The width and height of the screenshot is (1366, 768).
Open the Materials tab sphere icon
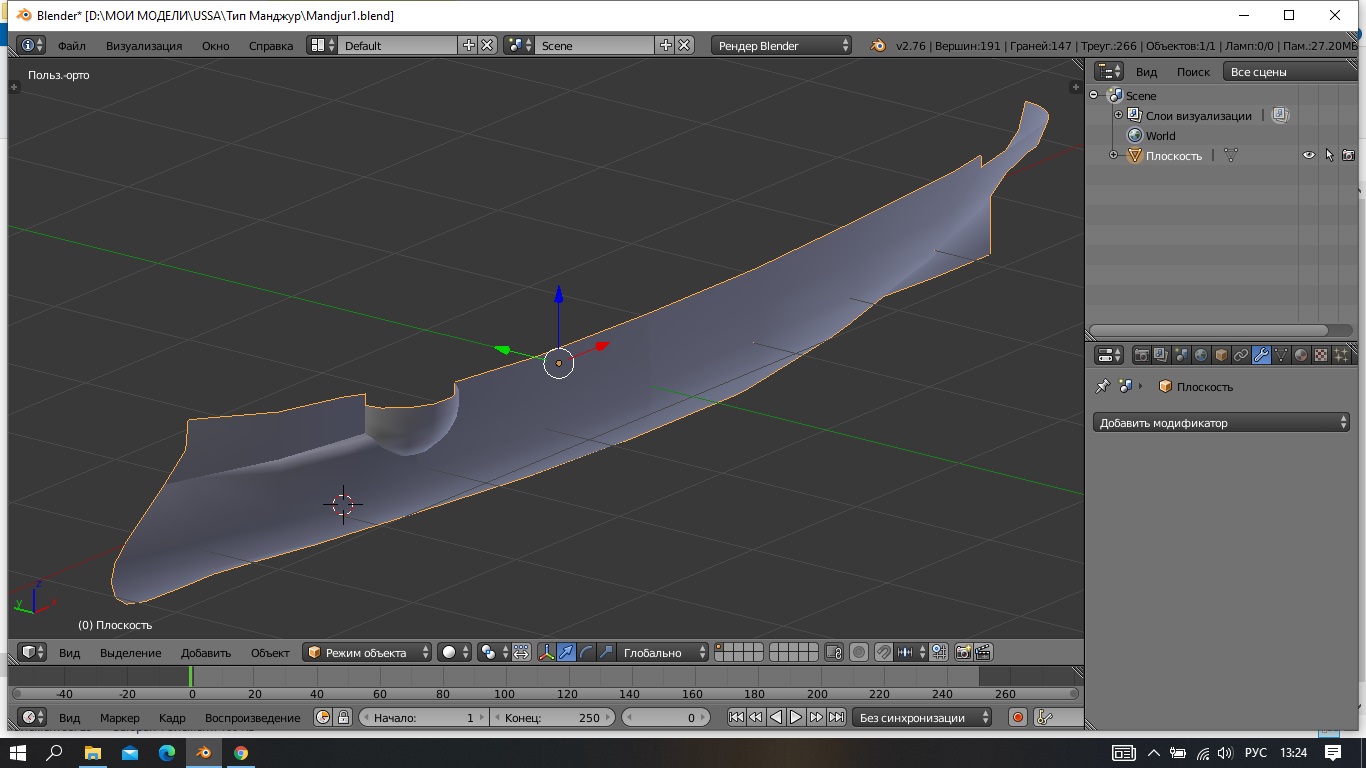(1301, 355)
